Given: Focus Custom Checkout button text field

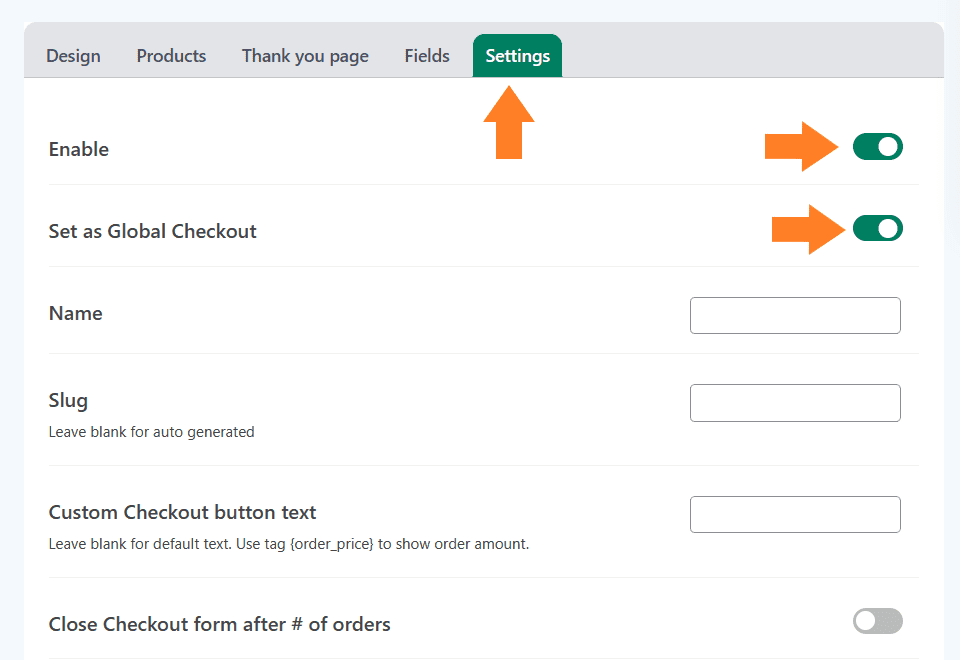Looking at the screenshot, I should 795,514.
